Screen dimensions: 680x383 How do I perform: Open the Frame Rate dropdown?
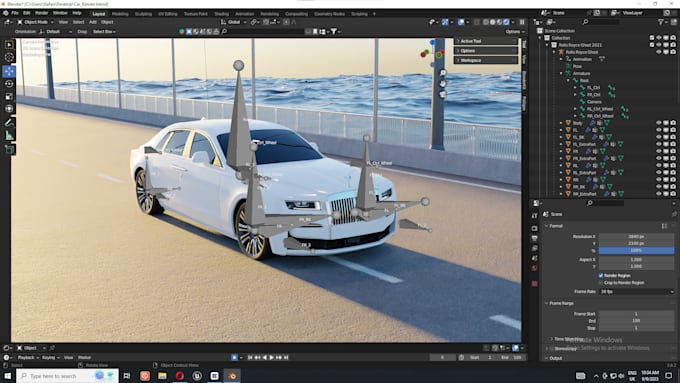pyautogui.click(x=637, y=291)
